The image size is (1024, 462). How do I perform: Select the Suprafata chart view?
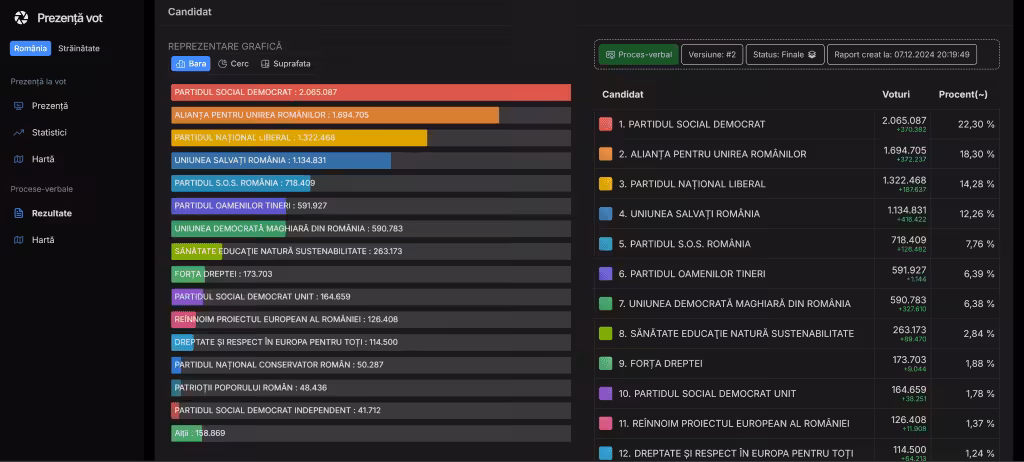pyautogui.click(x=285, y=64)
